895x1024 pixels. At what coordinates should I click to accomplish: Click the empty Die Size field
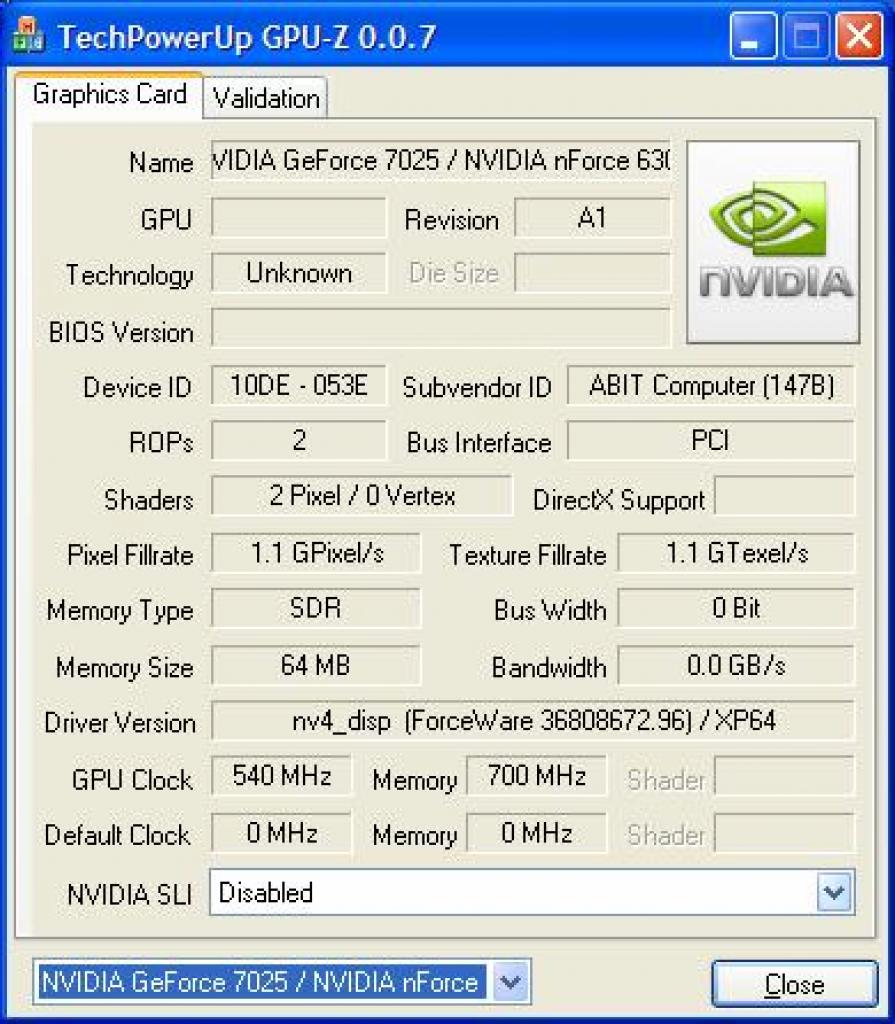(x=593, y=273)
